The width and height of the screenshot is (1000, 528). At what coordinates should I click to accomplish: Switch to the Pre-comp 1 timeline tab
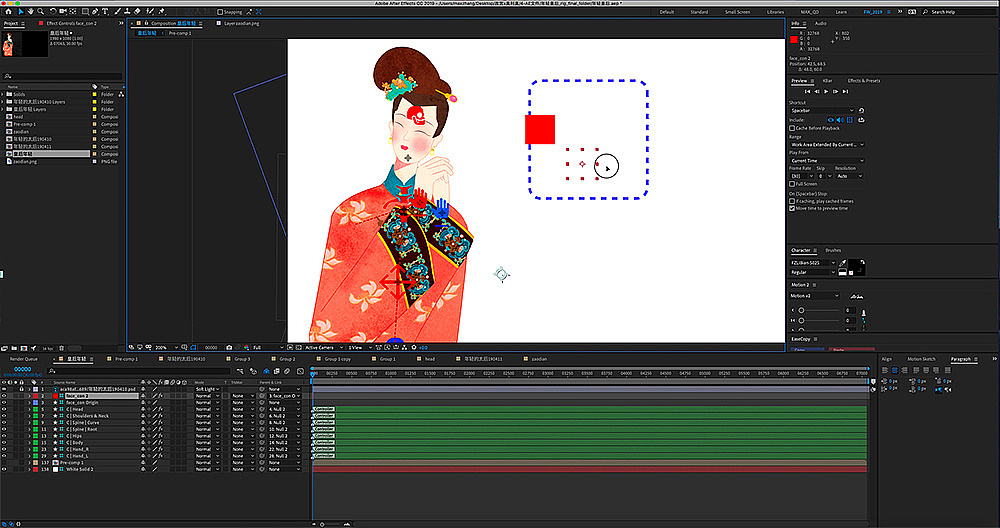(126, 359)
